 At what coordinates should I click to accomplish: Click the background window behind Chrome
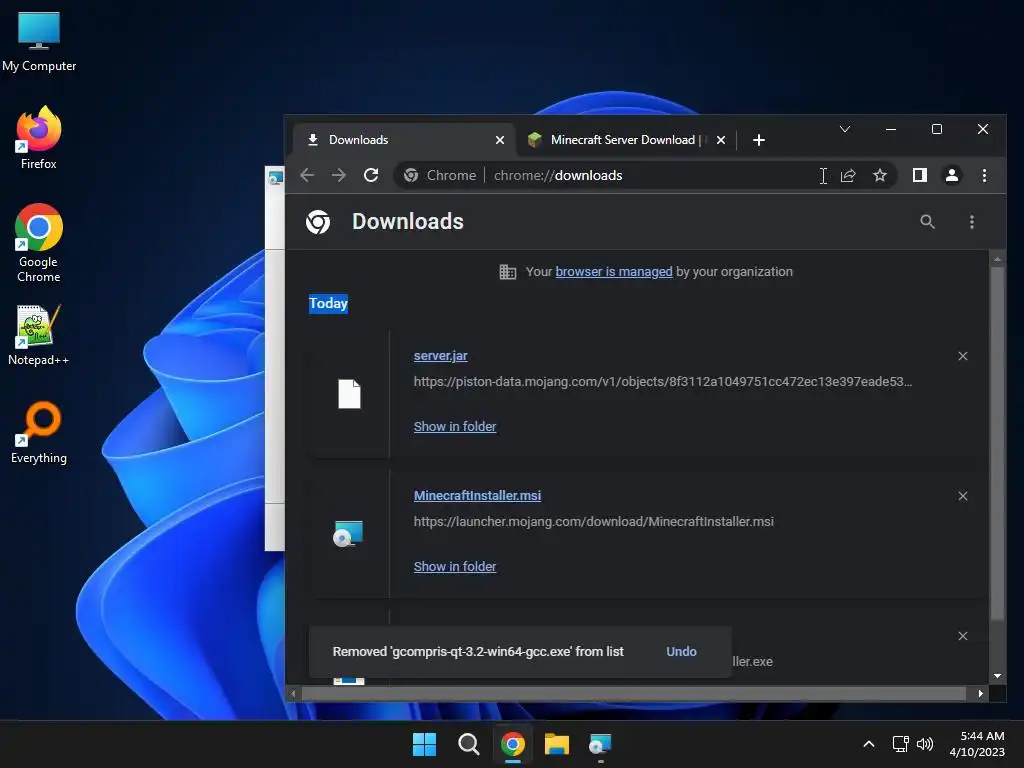274,359
